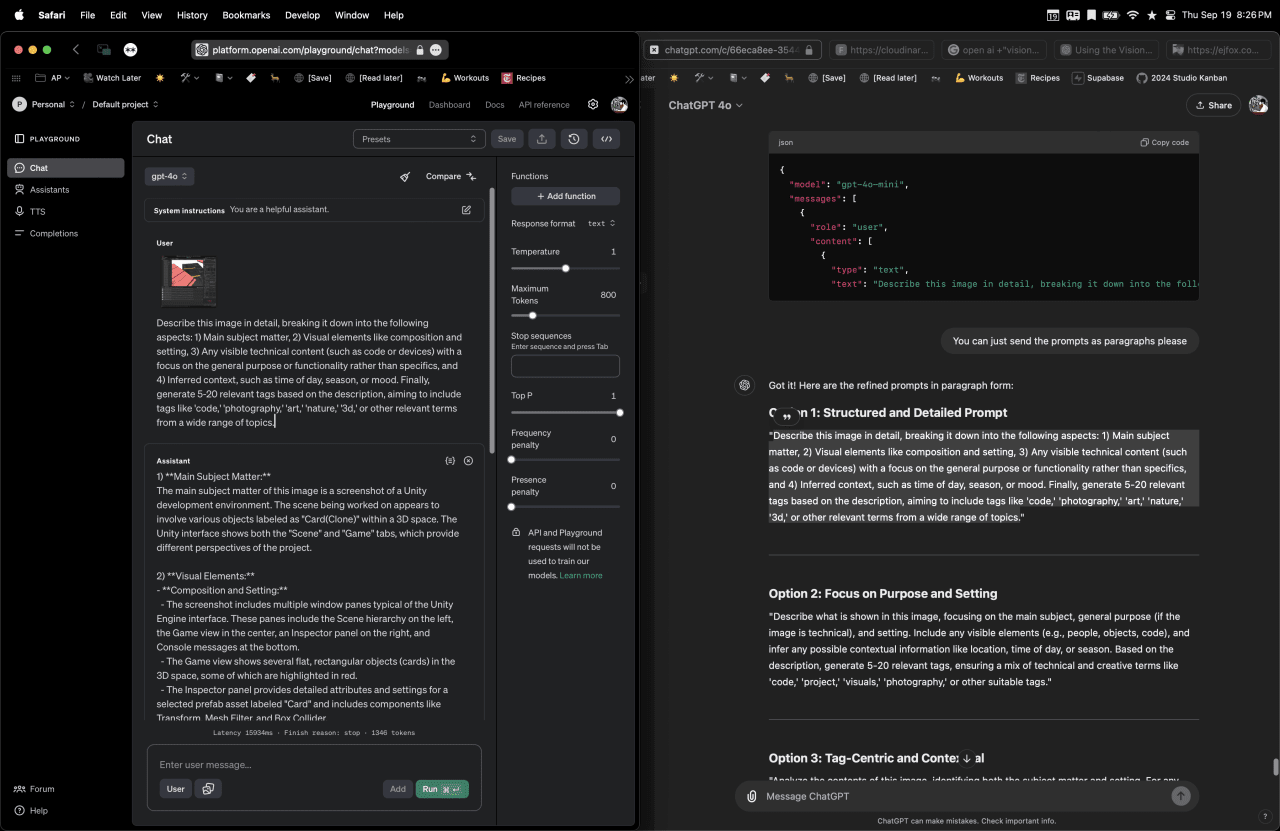Click the API reference link in the header
This screenshot has width=1280, height=831.
[543, 104]
